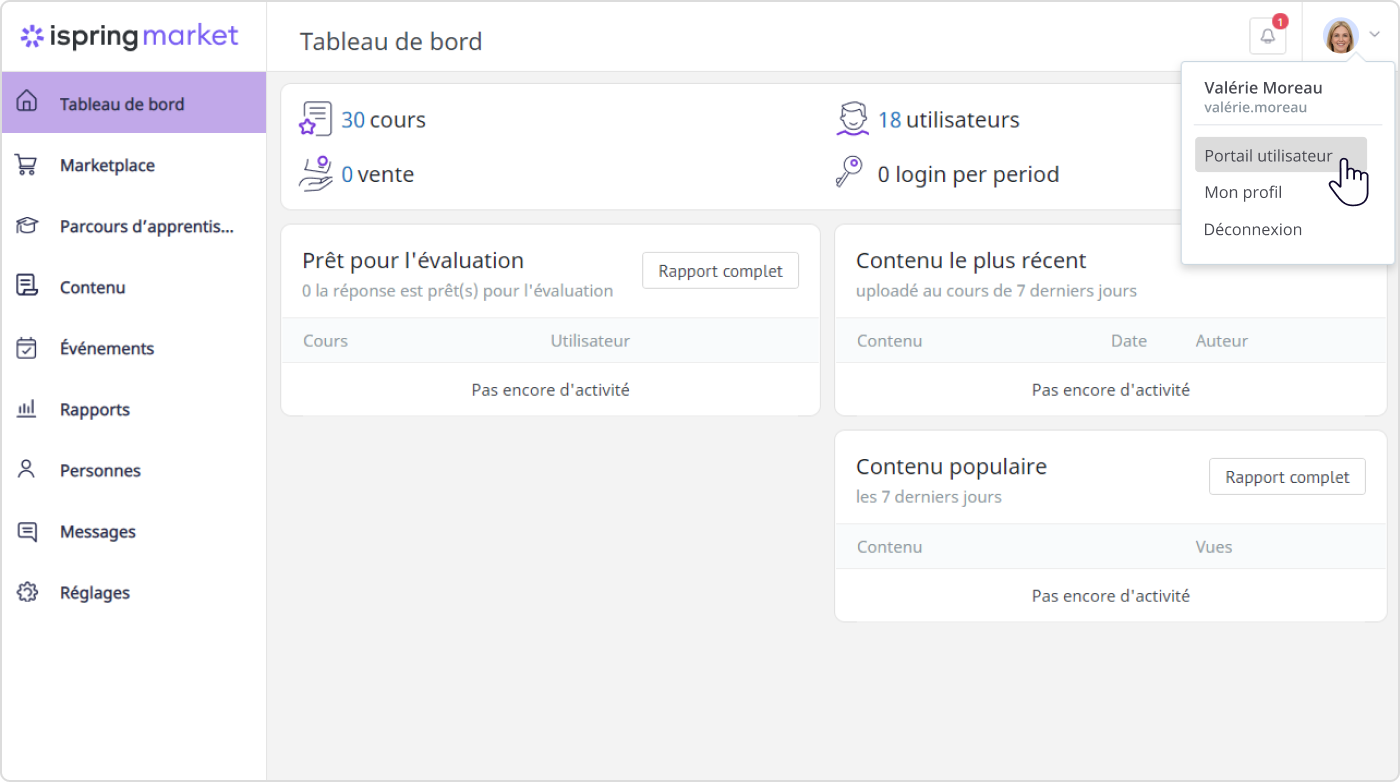Select Déconnexion to log out
Image resolution: width=1400 pixels, height=782 pixels.
(1253, 229)
